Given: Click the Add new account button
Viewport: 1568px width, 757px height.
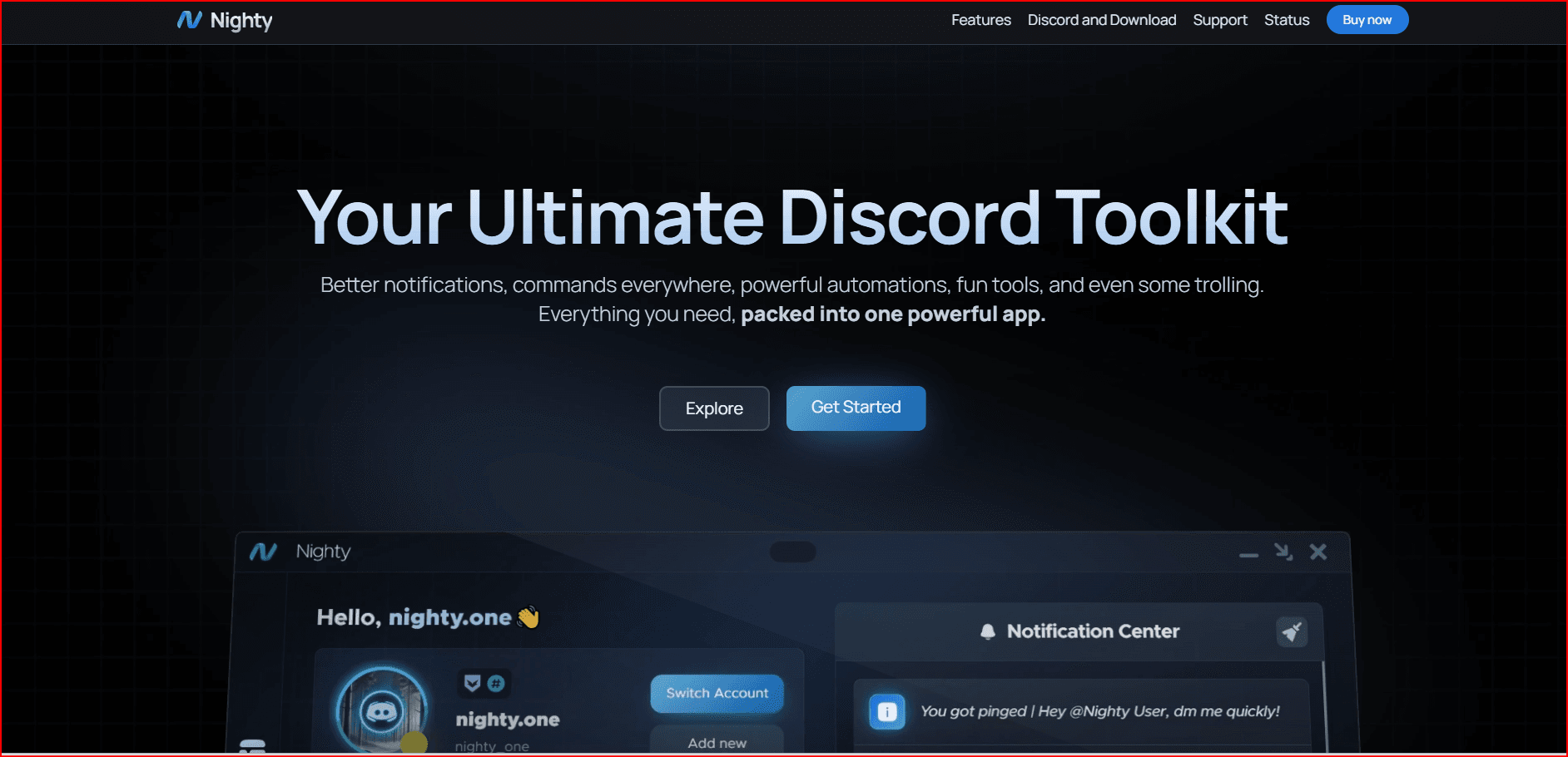Looking at the screenshot, I should click(717, 742).
